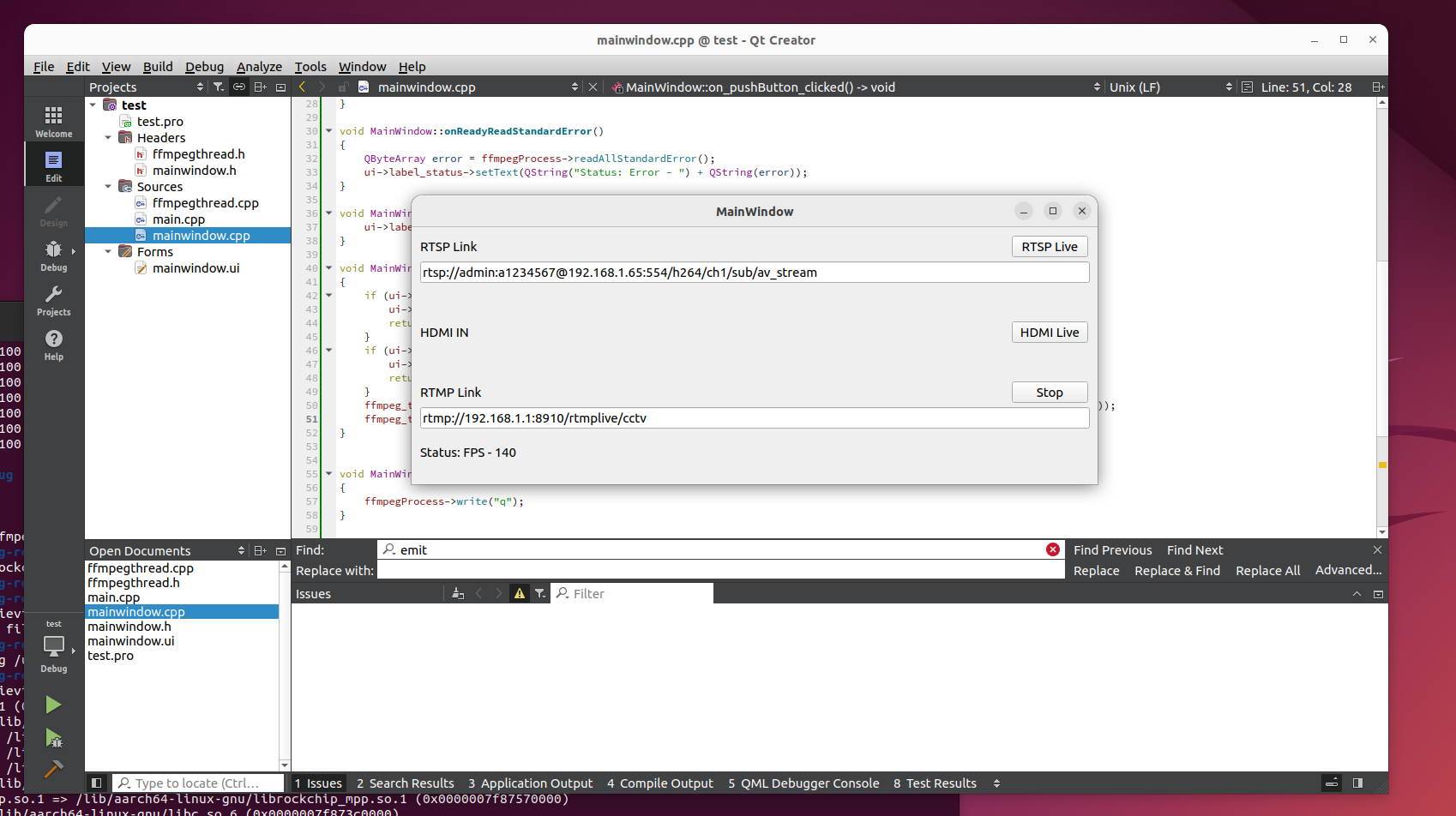This screenshot has height=816, width=1456.
Task: Click the HDMI Live button
Action: point(1050,332)
